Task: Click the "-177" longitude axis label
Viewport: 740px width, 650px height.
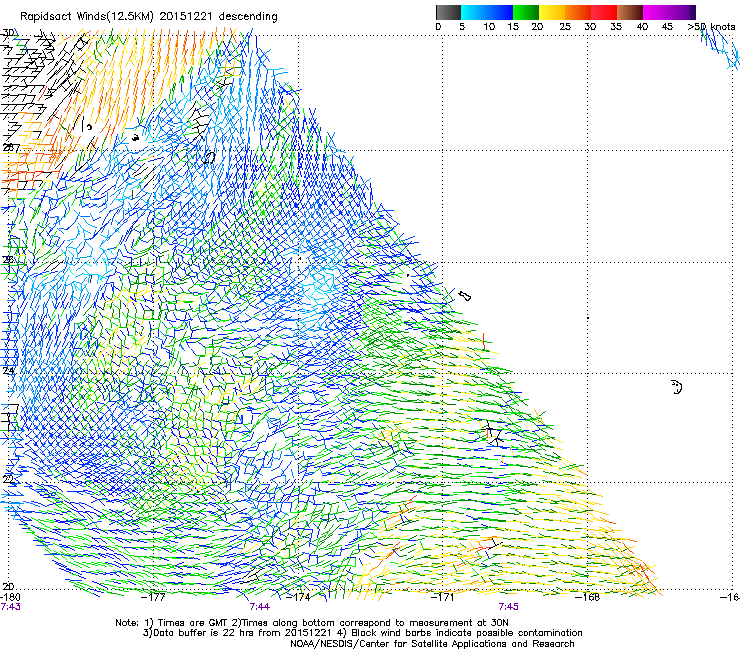Action: (x=154, y=597)
